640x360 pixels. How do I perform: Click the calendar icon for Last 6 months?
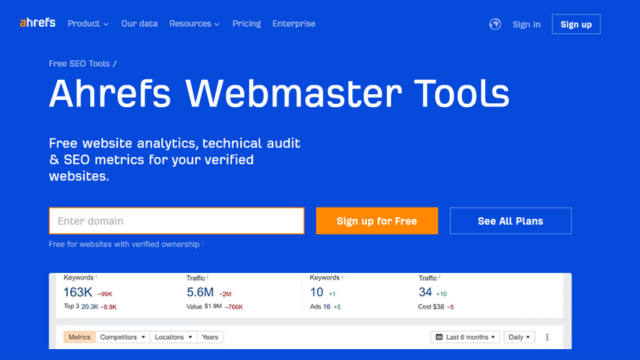click(439, 337)
